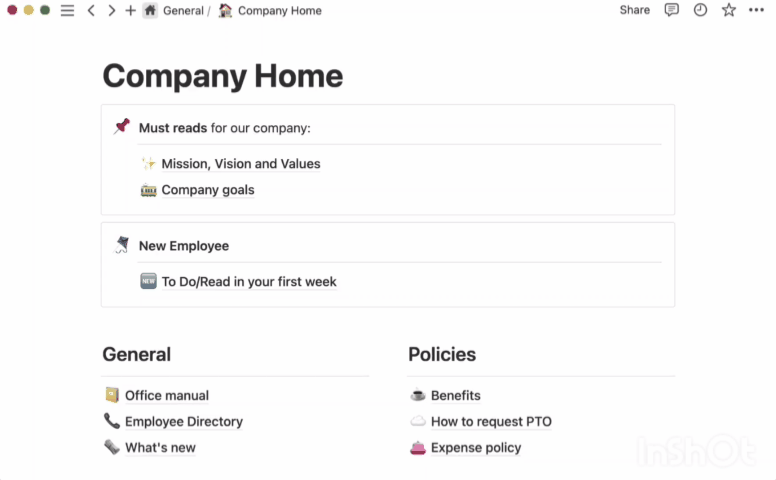
Task: Open Mission, Vision and Values page
Action: tap(240, 164)
